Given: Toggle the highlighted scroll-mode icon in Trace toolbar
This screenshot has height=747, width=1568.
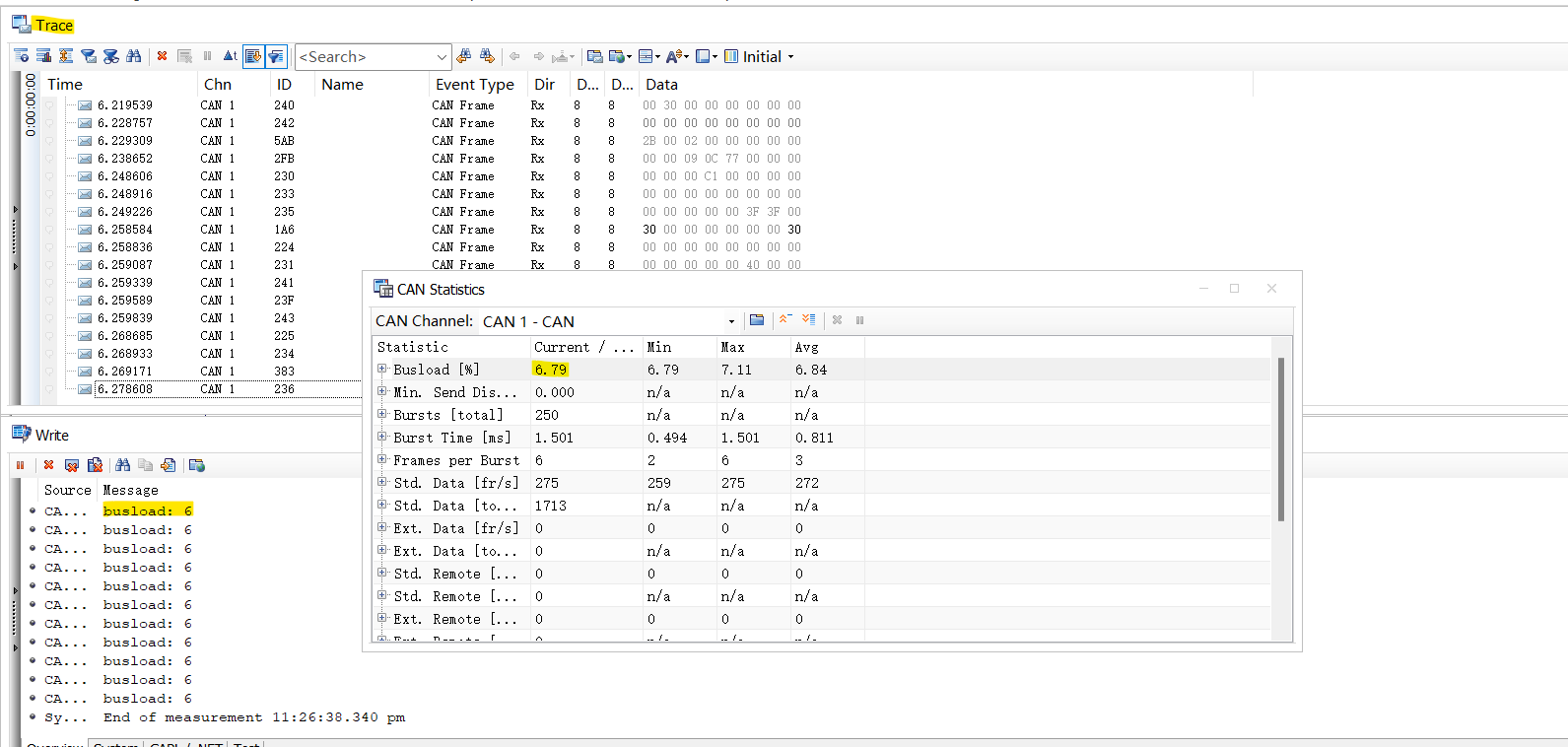Looking at the screenshot, I should (x=253, y=56).
